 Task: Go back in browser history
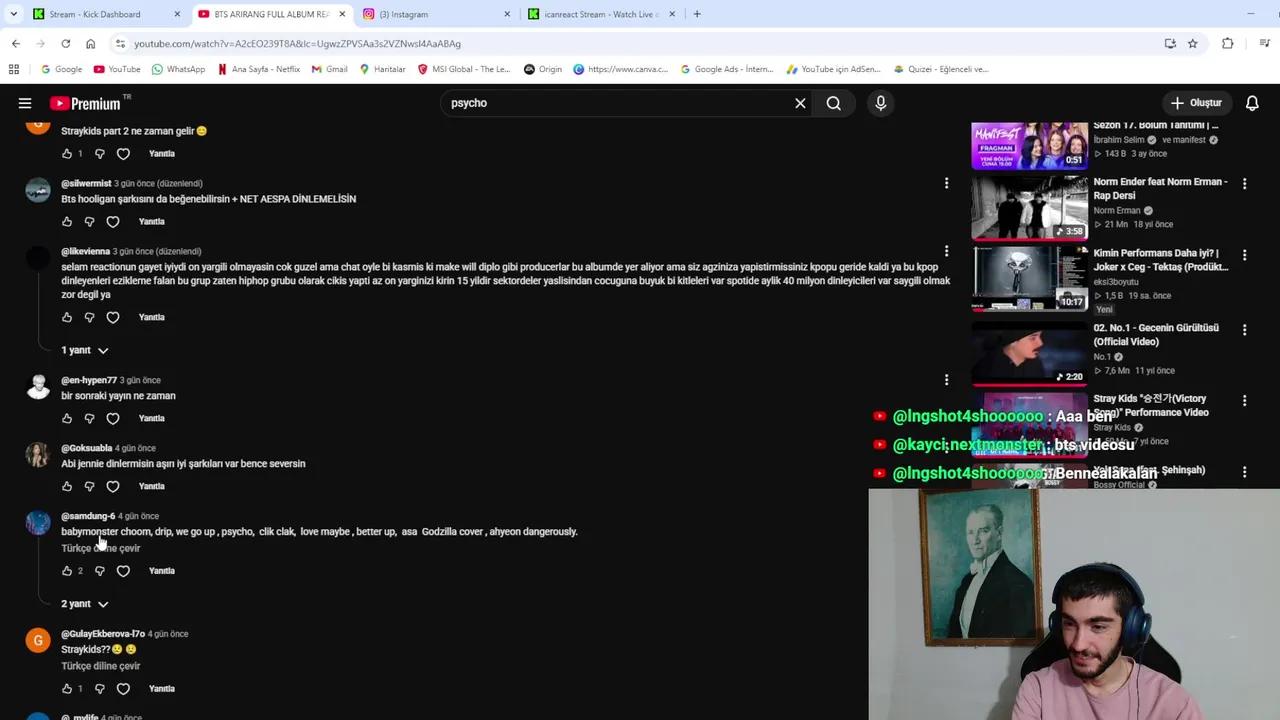tap(16, 44)
